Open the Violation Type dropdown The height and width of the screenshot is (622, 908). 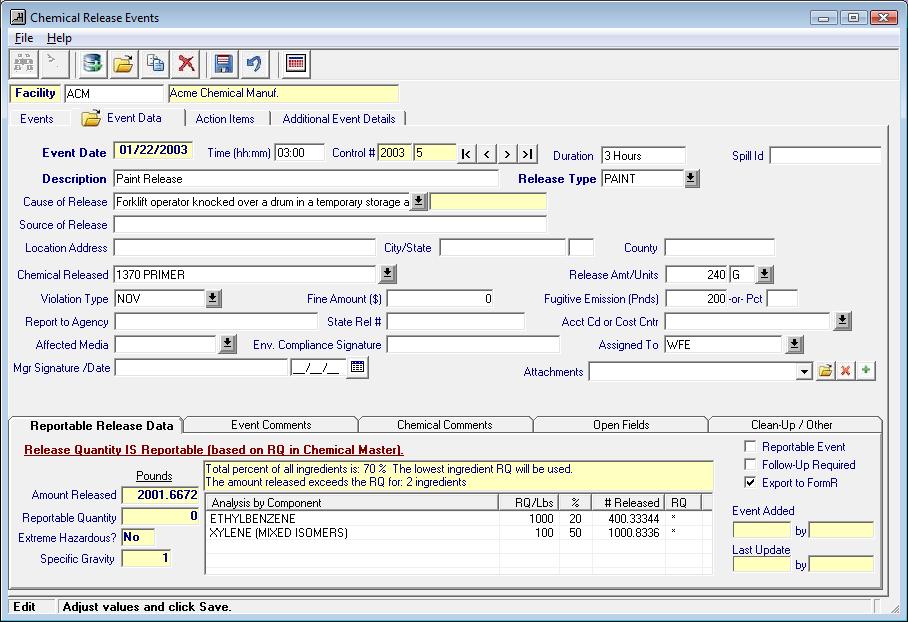213,298
